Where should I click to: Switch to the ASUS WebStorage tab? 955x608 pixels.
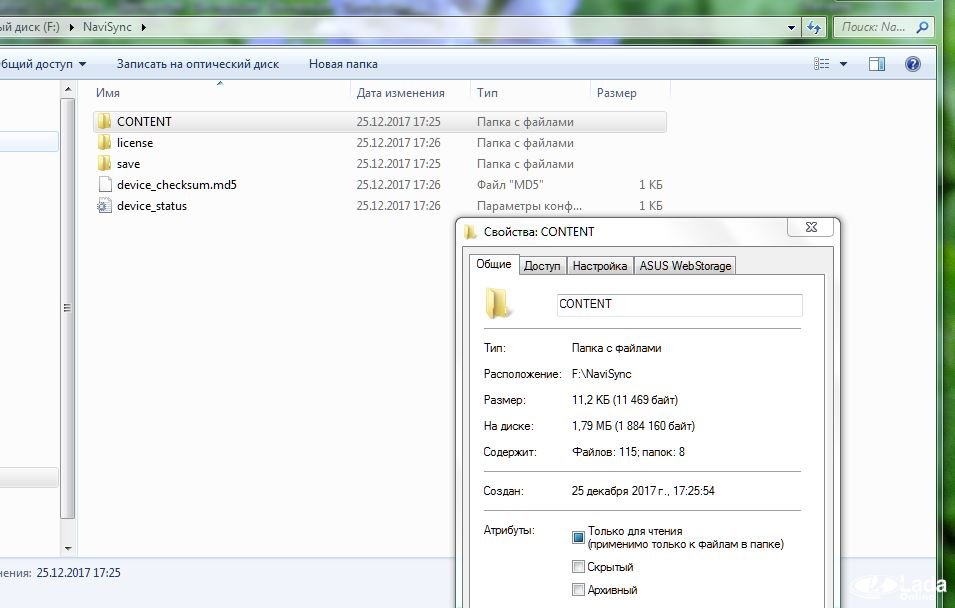coord(686,266)
